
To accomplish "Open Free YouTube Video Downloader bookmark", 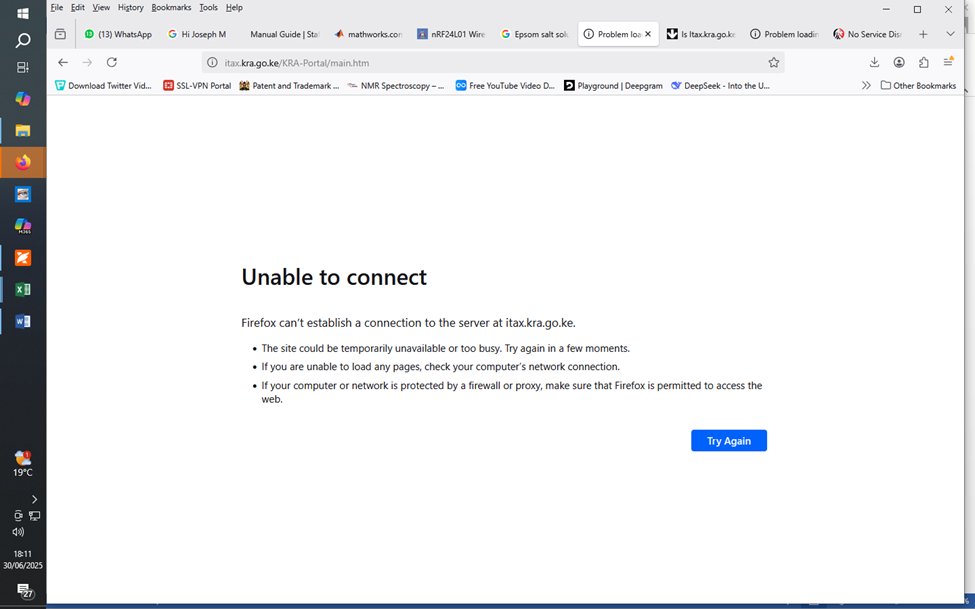I will [505, 86].
